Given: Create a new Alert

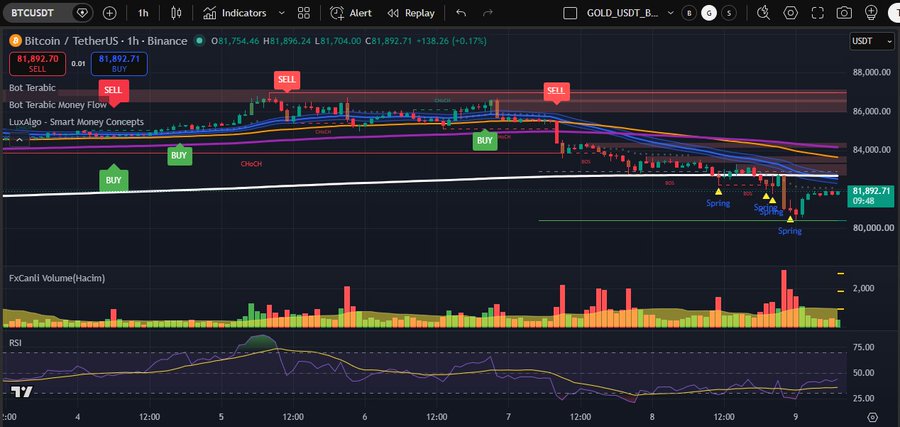Looking at the screenshot, I should click(x=351, y=13).
